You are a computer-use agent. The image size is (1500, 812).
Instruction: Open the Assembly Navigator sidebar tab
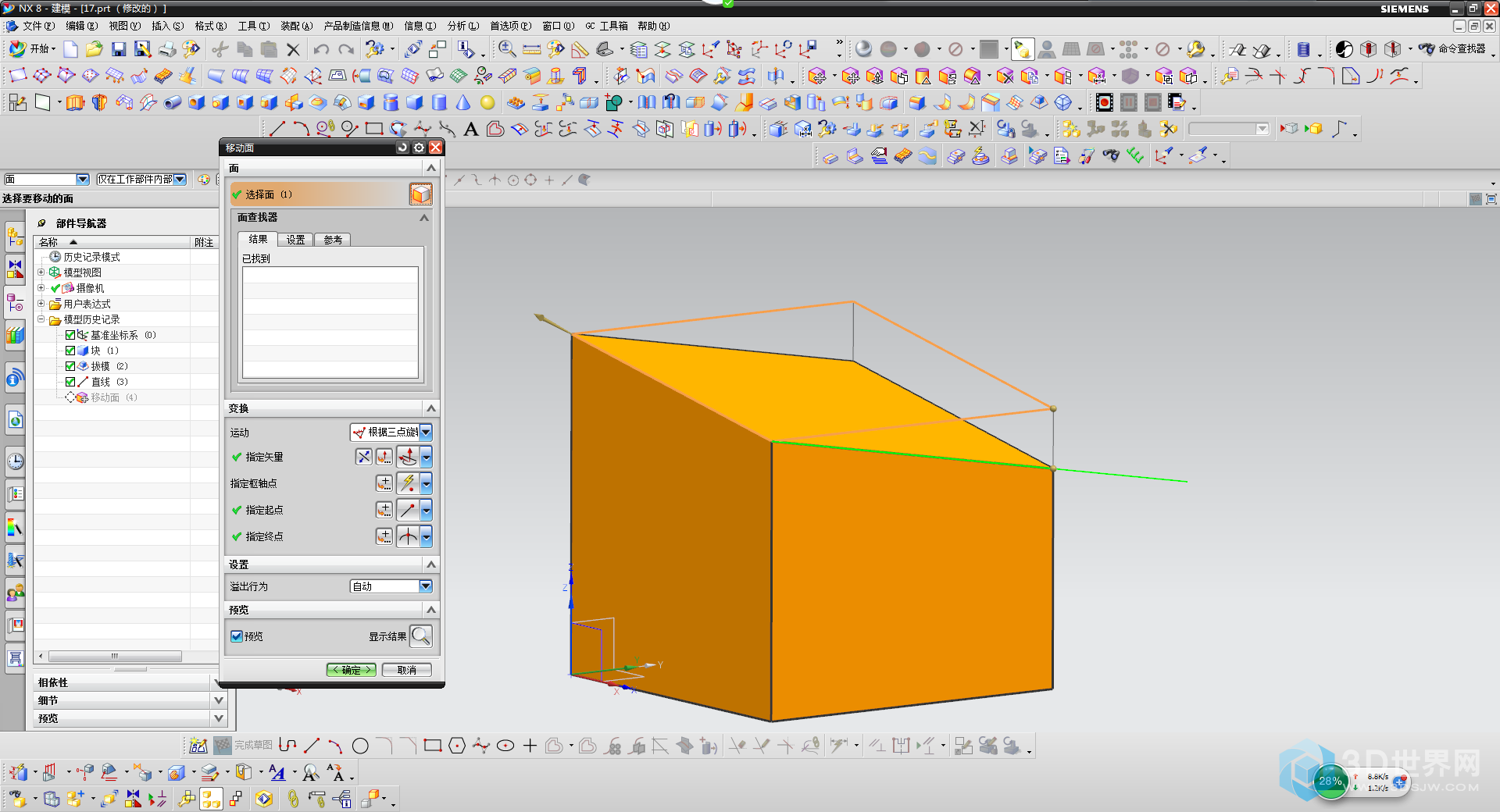coord(15,235)
